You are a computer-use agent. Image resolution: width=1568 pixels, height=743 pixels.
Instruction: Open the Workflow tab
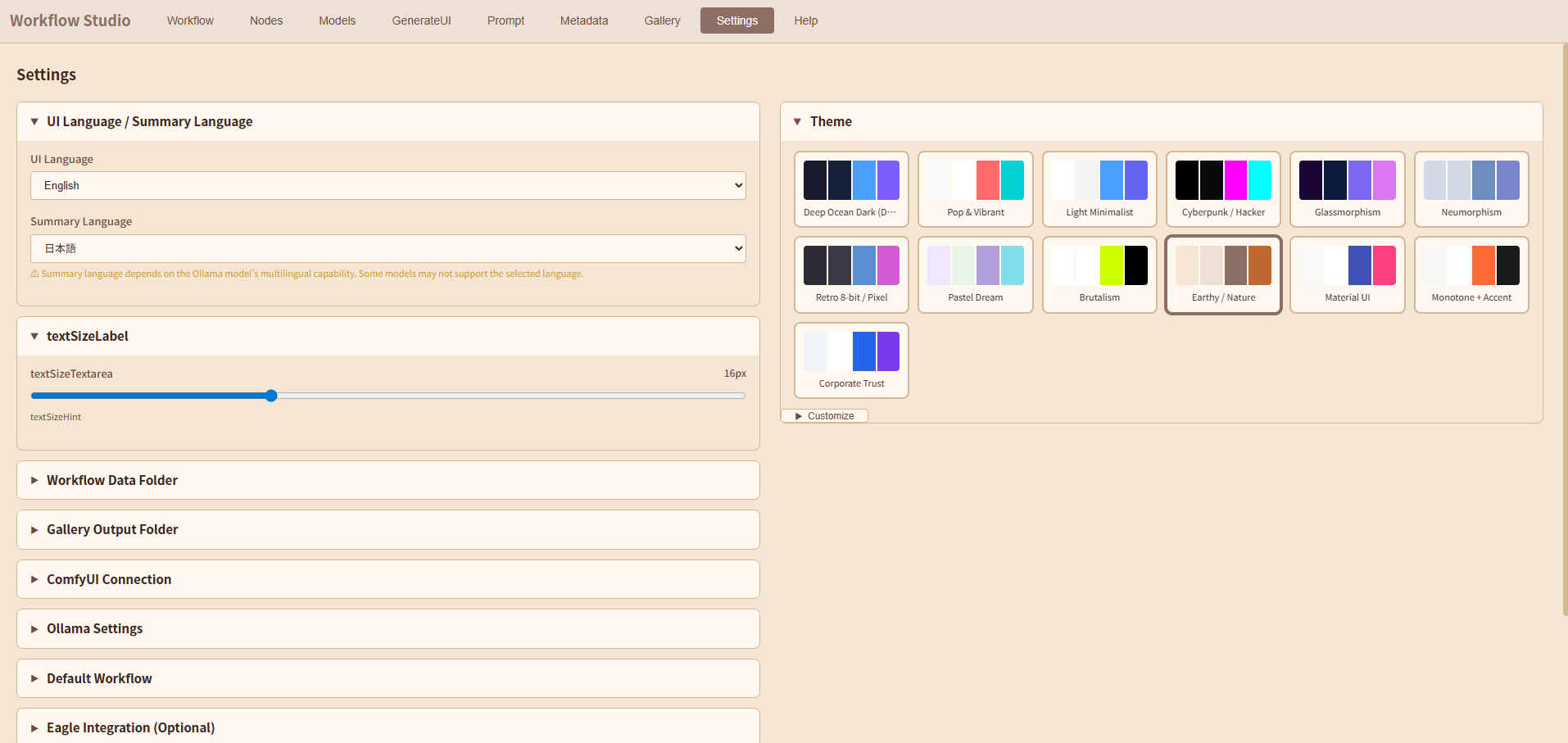click(190, 20)
